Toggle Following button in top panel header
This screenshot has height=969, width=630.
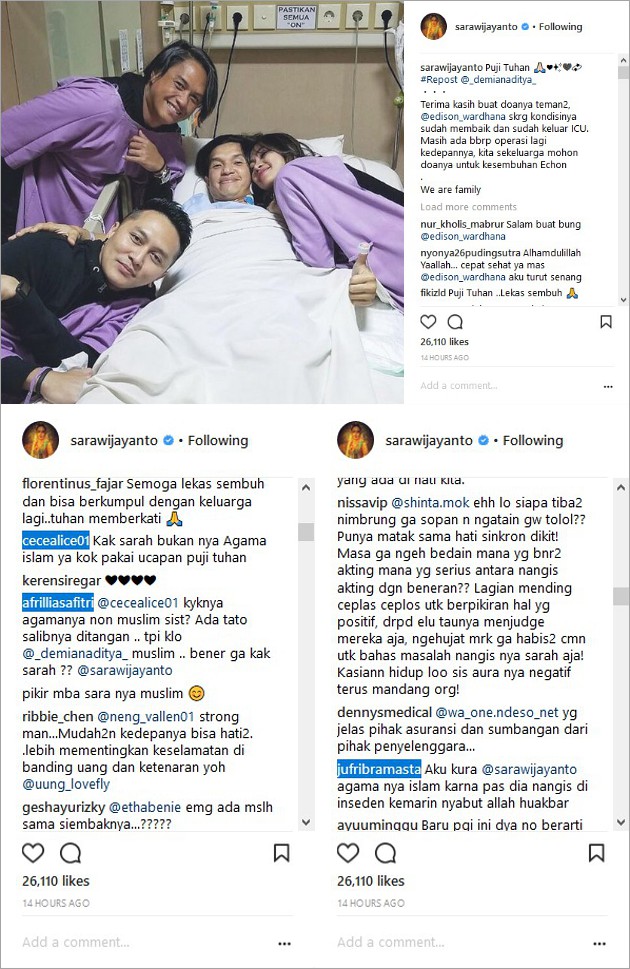point(560,27)
